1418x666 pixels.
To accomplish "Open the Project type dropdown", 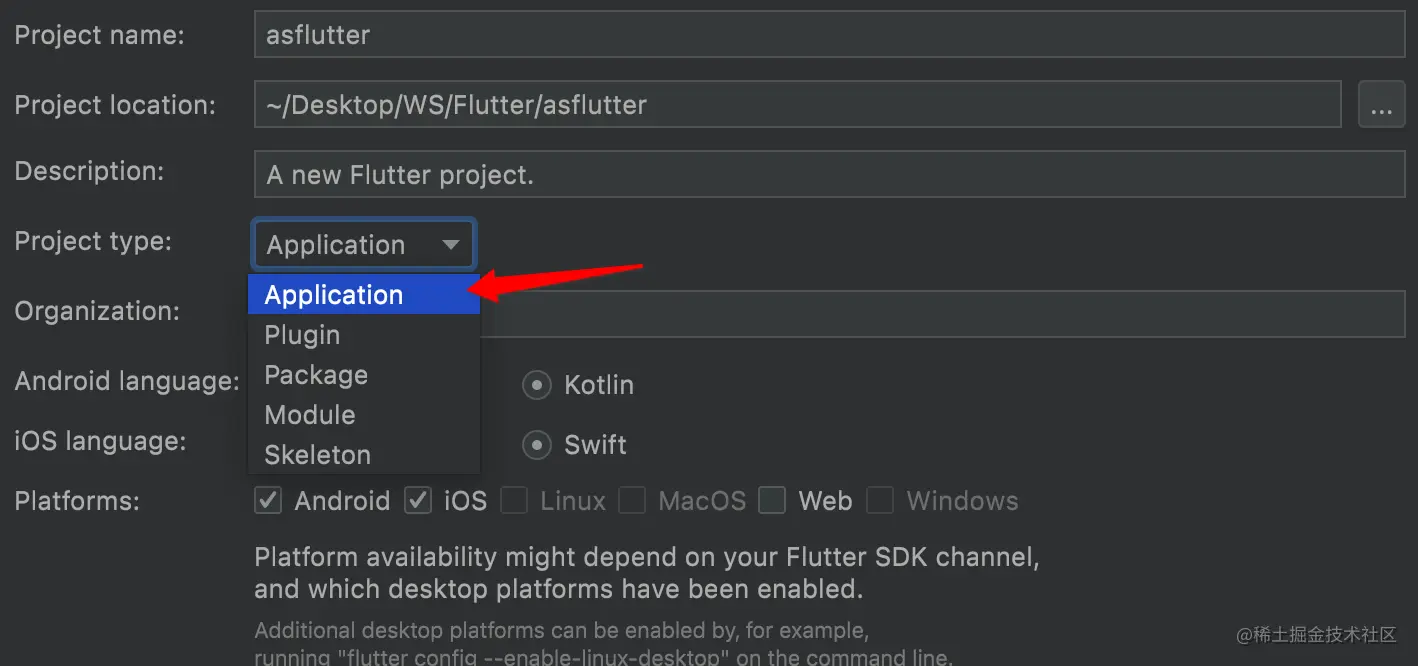I will pyautogui.click(x=363, y=245).
